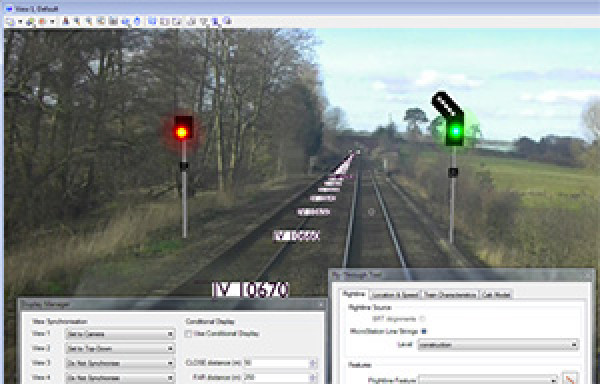Open the View 2 'Set to Top-Down' dropdown
600x384 pixels.
point(120,349)
